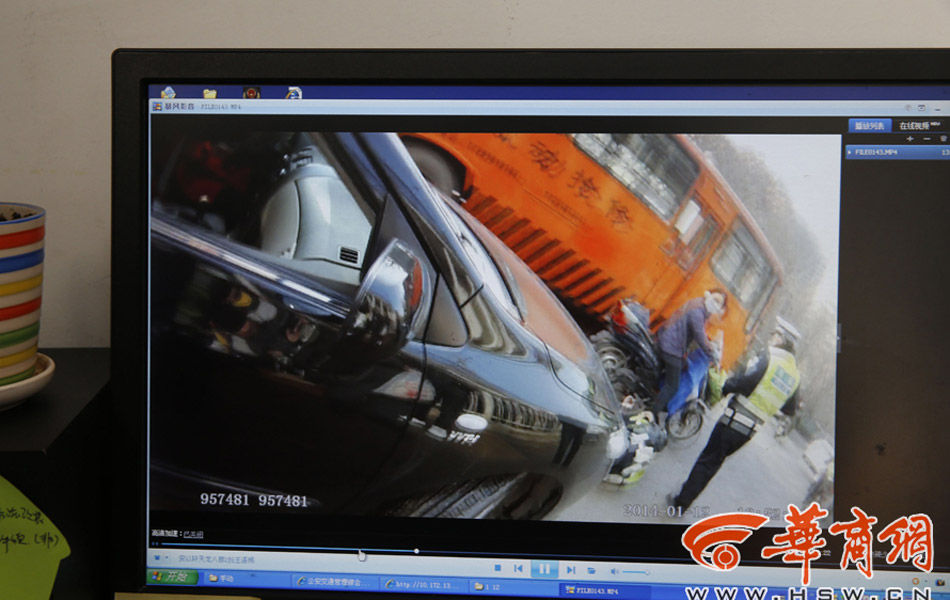This screenshot has height=600, width=950.
Task: Click the video progress seek bar handle
Action: point(416,551)
